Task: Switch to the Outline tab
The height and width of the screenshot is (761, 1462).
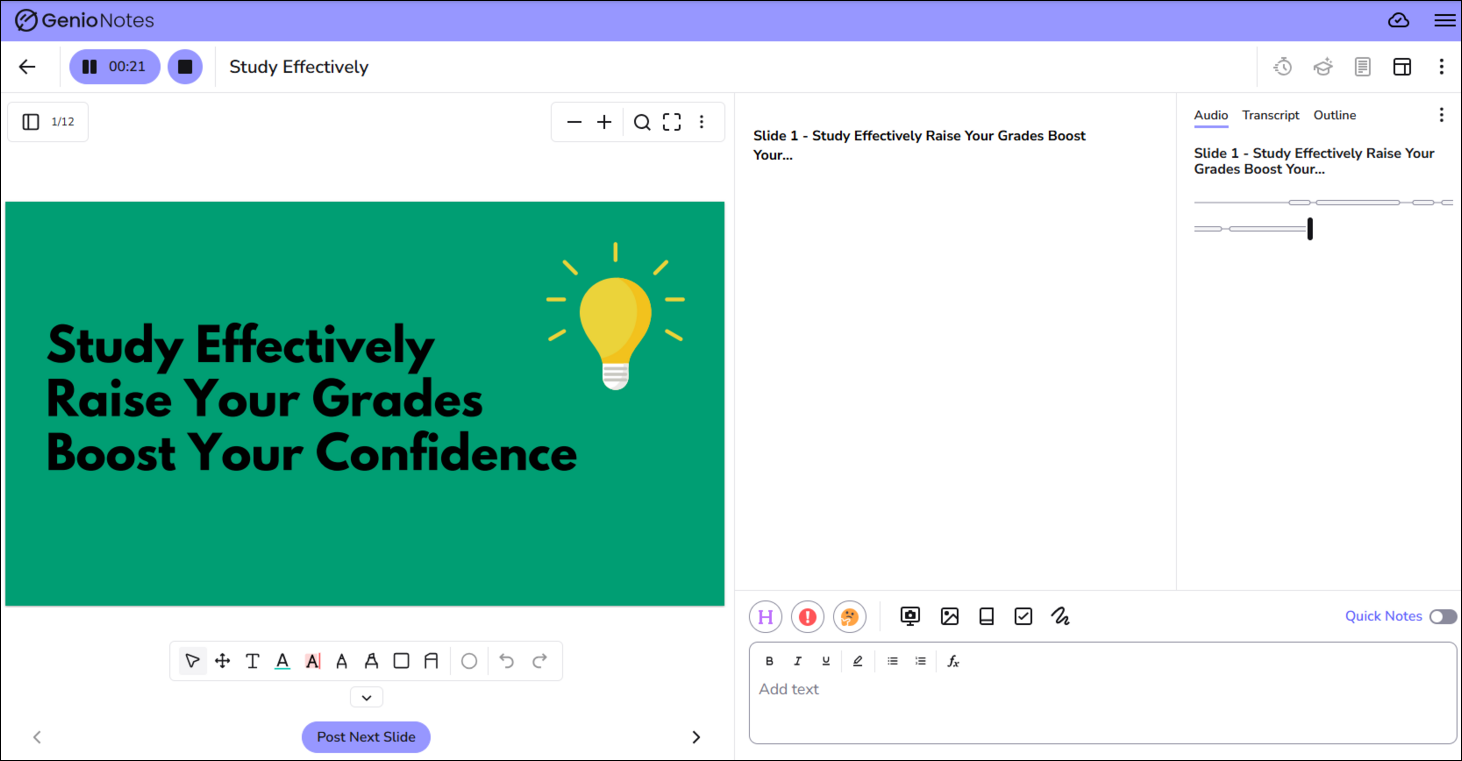Action: [x=1334, y=115]
